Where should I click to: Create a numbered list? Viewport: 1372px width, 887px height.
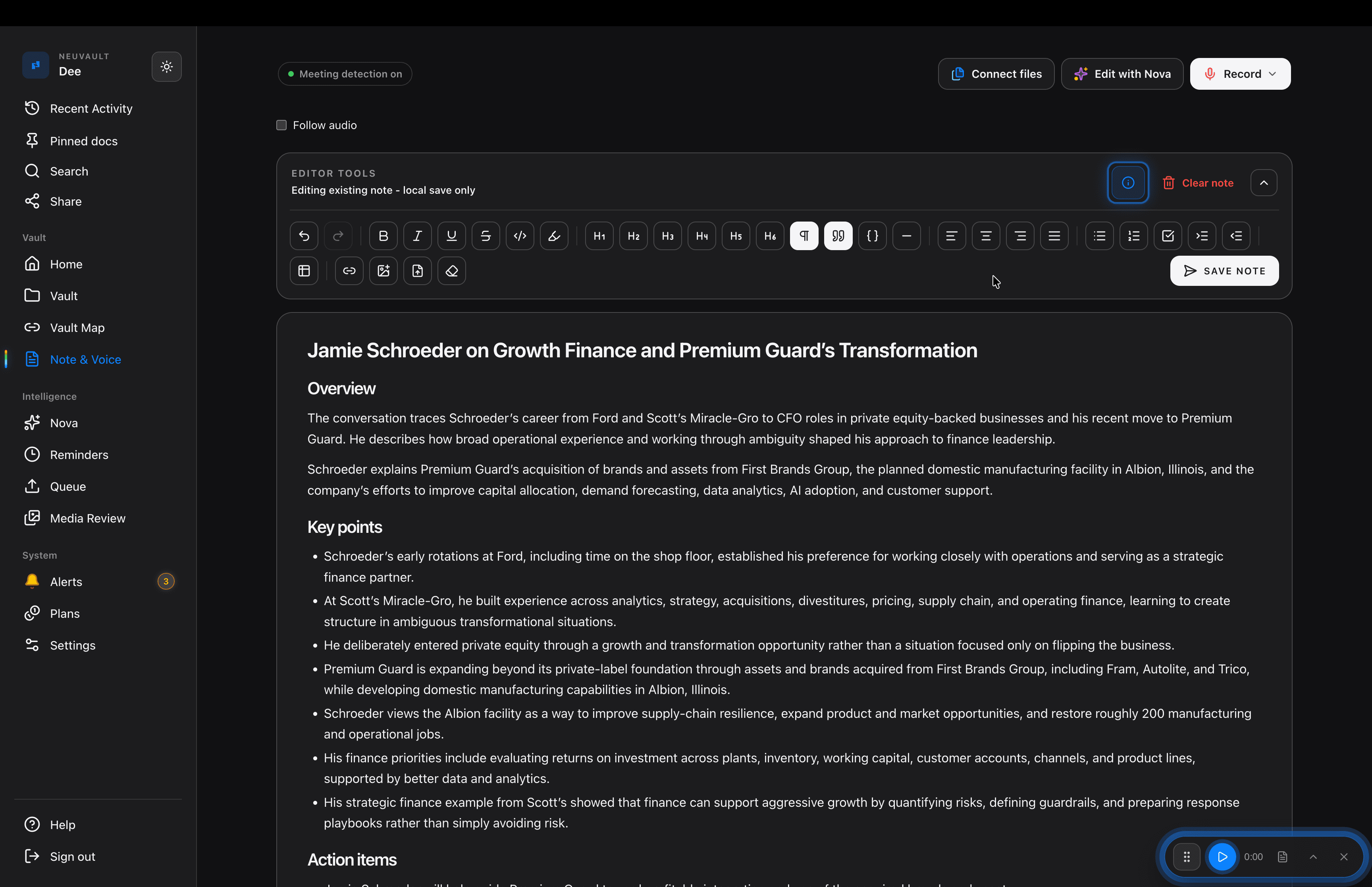1134,235
